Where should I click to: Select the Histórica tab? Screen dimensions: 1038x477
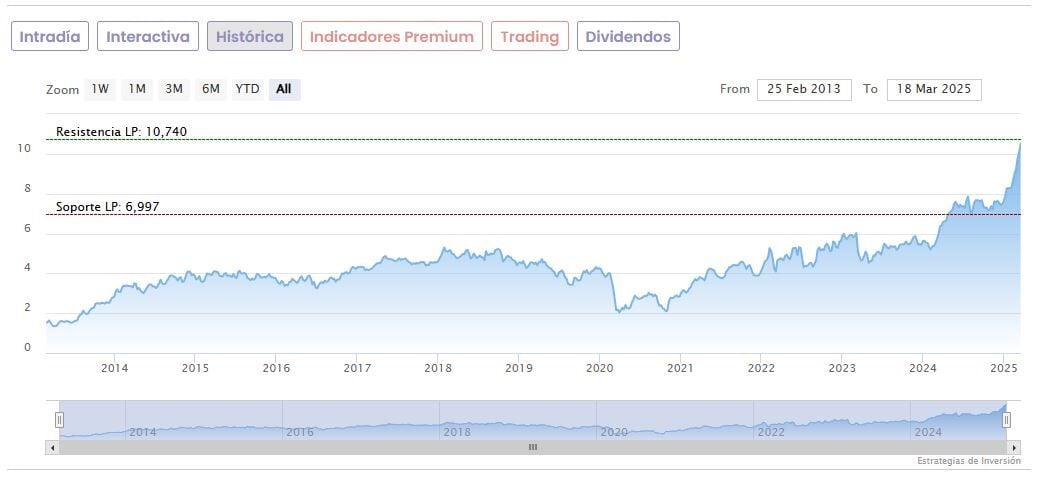[x=250, y=37]
